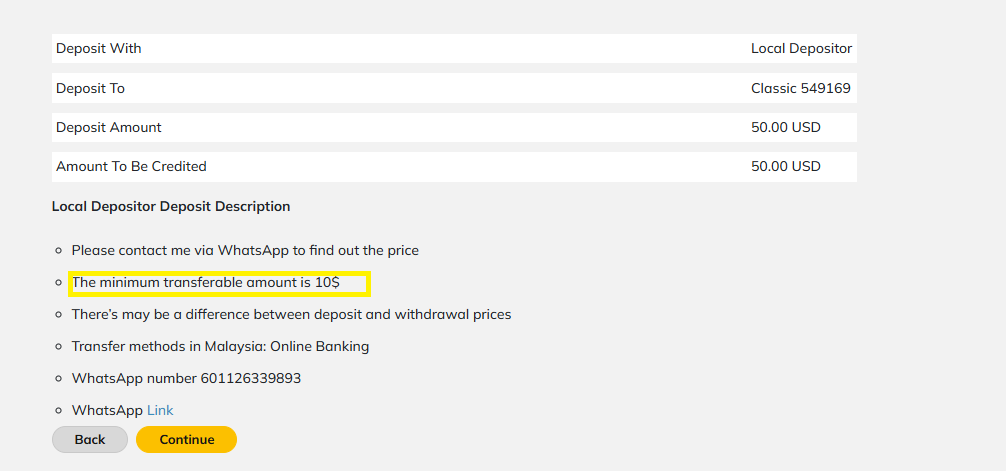1006x471 pixels.
Task: Click the yellow Continue button
Action: tap(187, 440)
